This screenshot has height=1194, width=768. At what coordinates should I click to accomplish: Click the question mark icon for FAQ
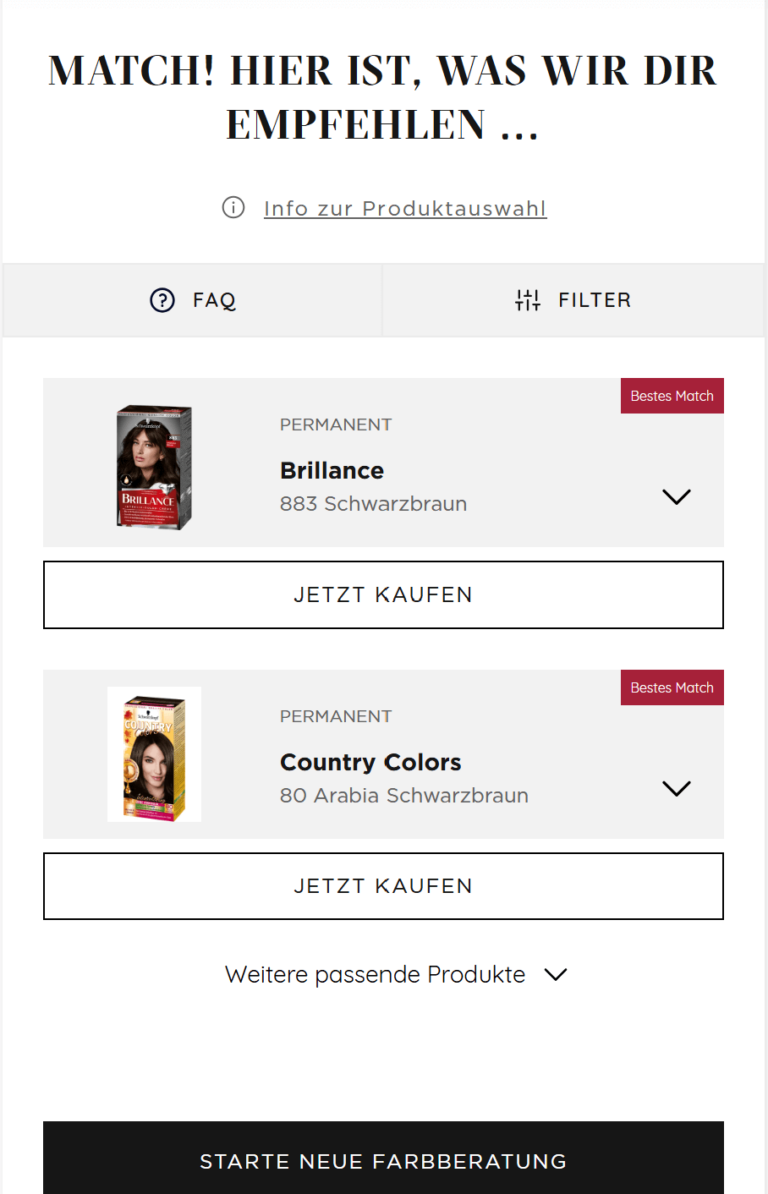[x=162, y=300]
